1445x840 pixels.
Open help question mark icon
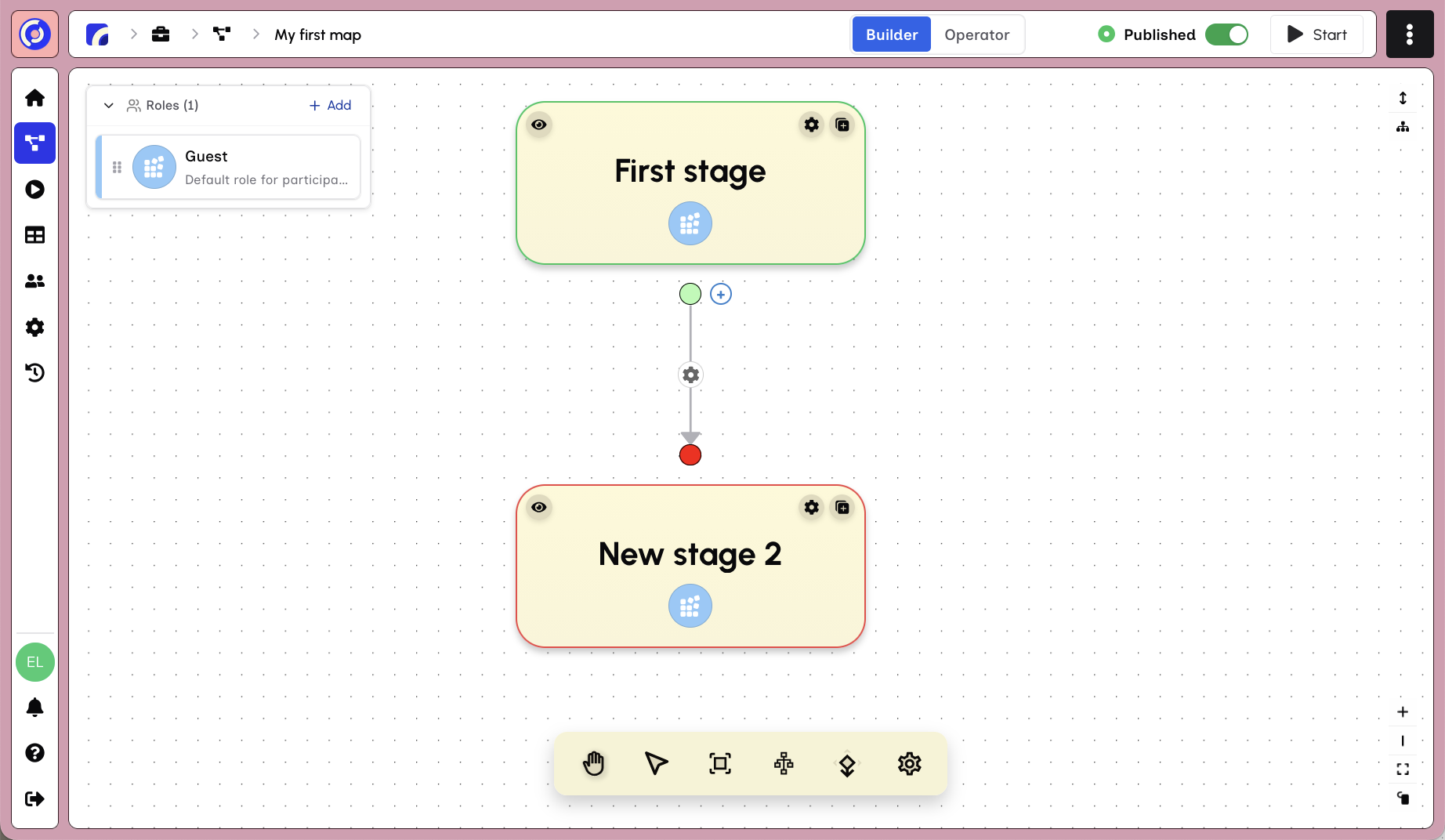tap(34, 753)
